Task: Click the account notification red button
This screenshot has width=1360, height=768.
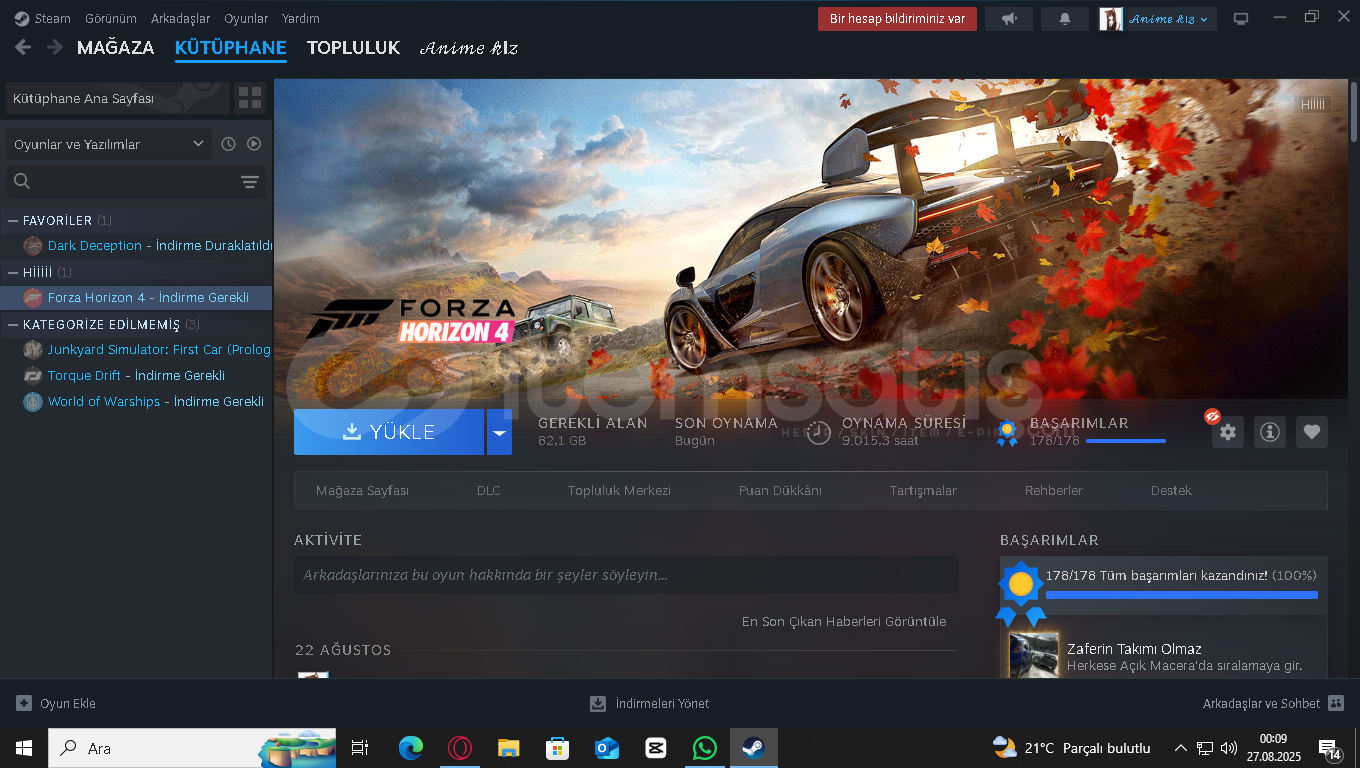Action: 897,19
